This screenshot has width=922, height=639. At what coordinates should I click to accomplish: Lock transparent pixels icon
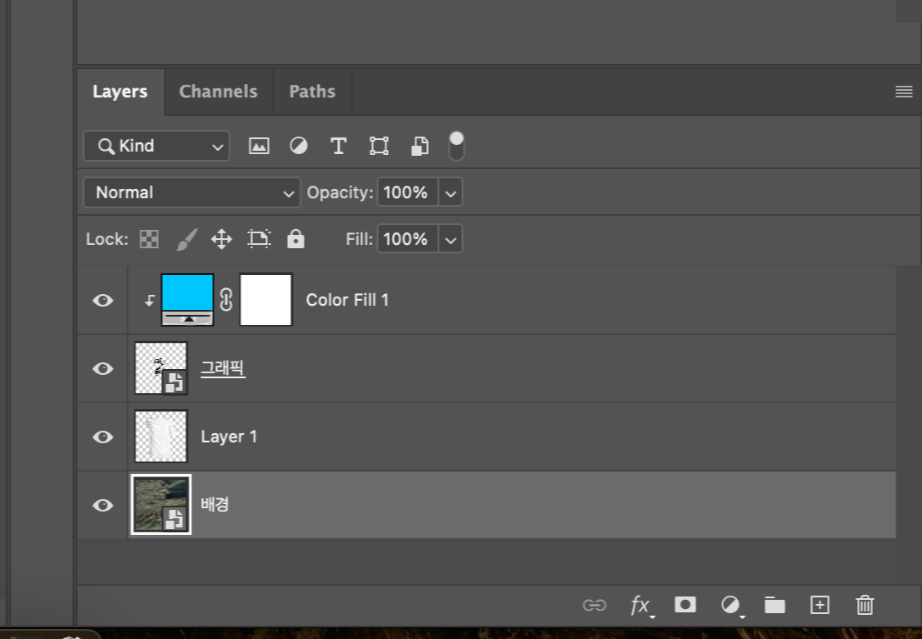click(x=149, y=239)
